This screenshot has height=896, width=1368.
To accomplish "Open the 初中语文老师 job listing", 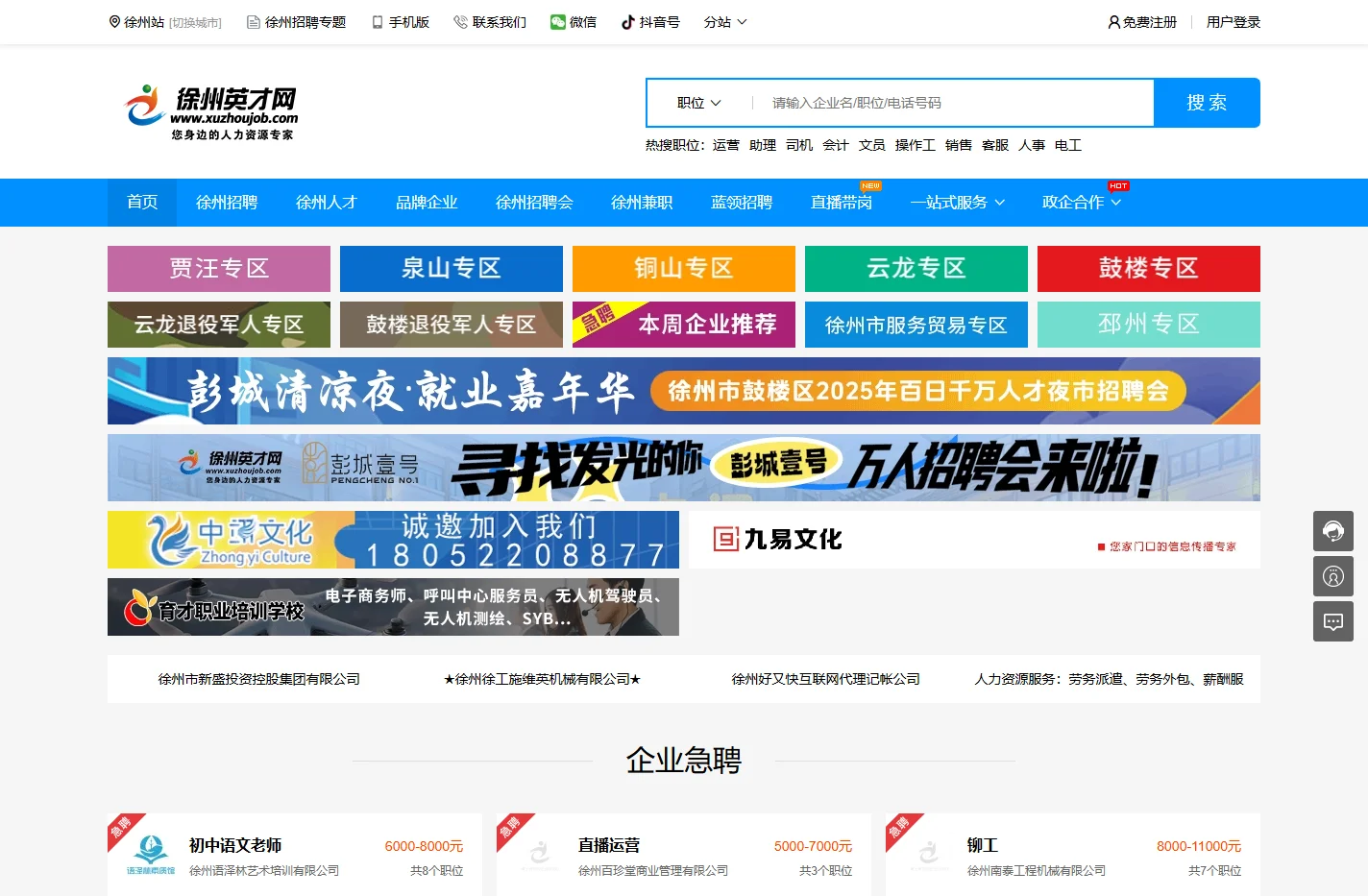I will pyautogui.click(x=235, y=845).
